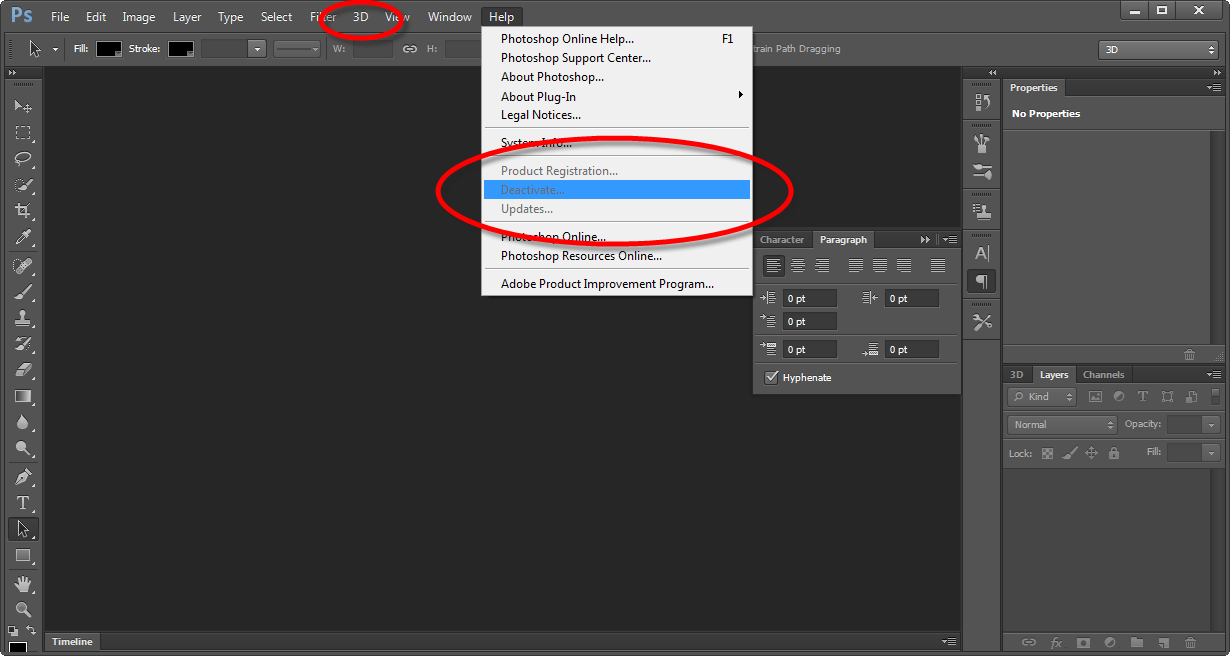Click the Timeline panel tab
The height and width of the screenshot is (656, 1230).
point(72,642)
